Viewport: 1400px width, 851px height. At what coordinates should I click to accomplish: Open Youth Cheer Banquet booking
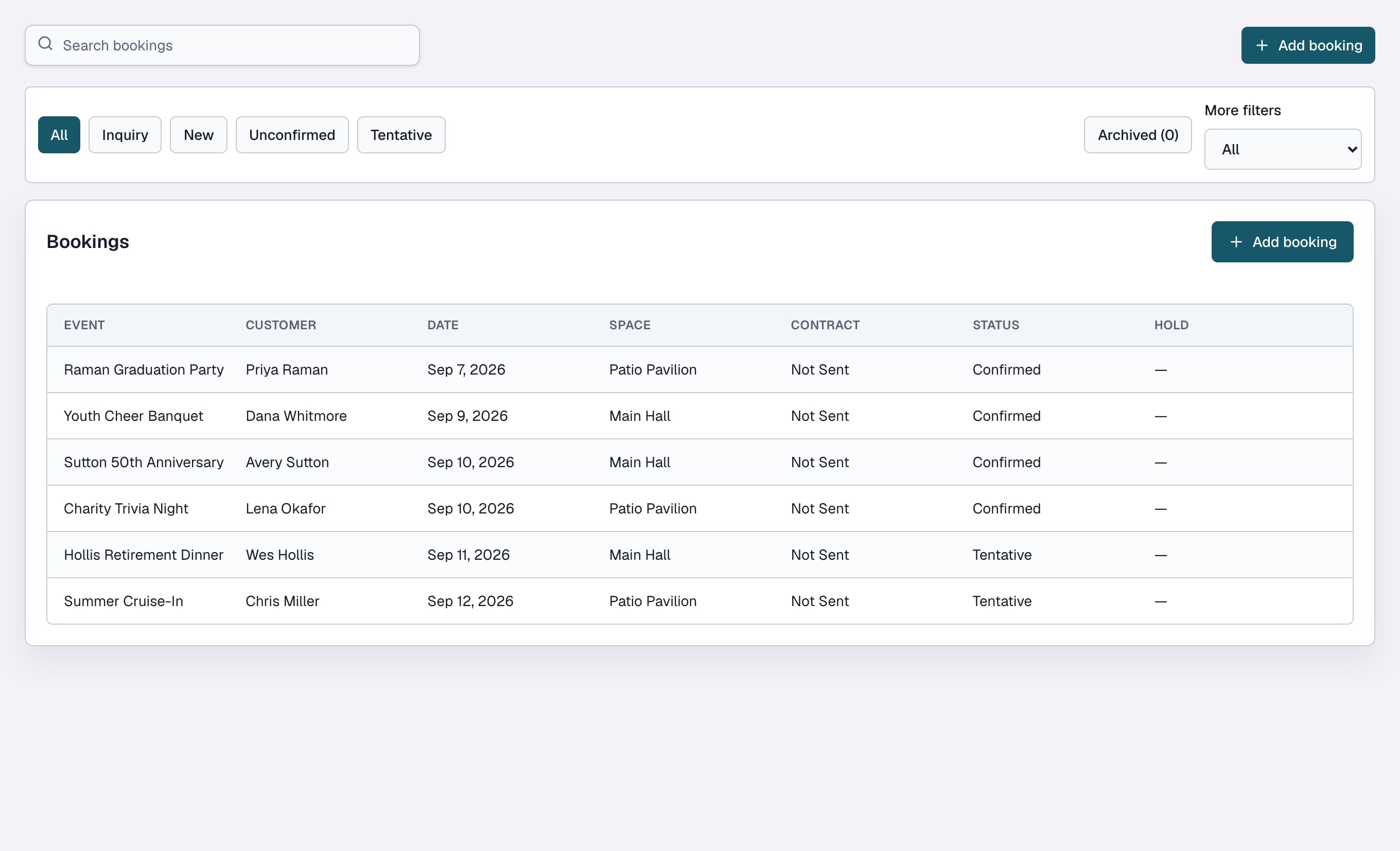click(x=133, y=416)
